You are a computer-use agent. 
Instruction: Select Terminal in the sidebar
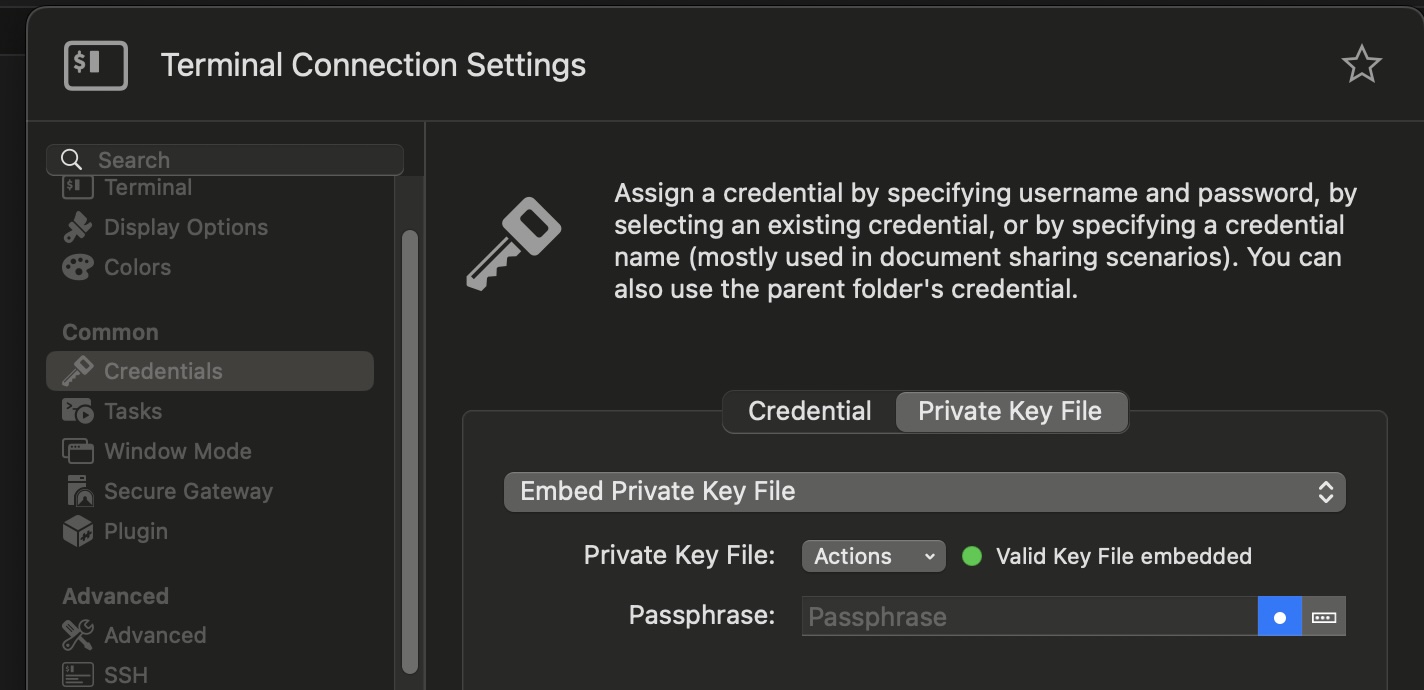147,187
